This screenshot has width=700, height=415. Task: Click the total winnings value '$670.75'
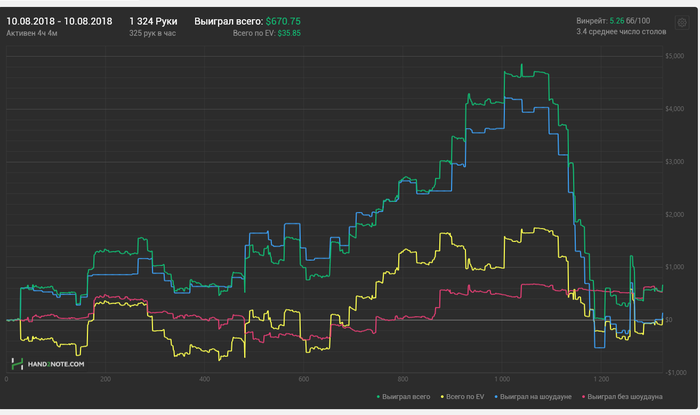(x=283, y=21)
